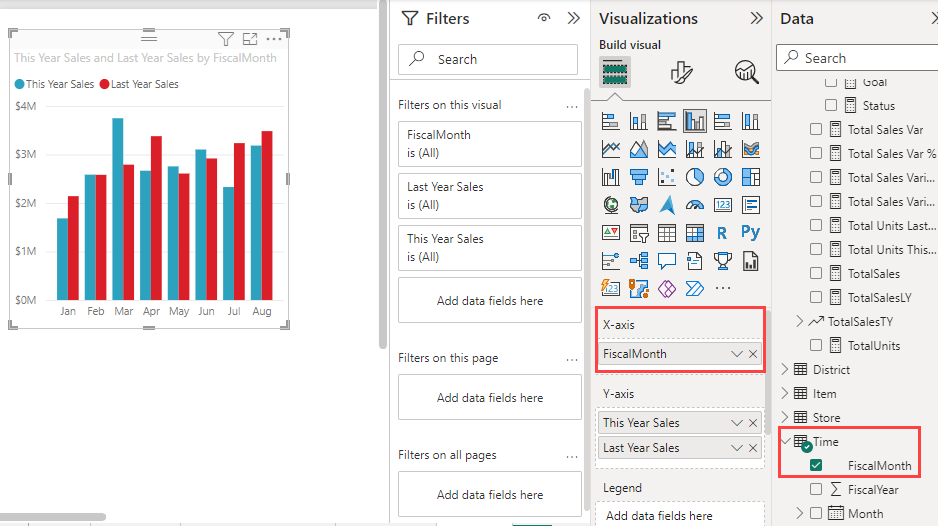Insert the Slicer visual
938x526 pixels.
click(x=638, y=233)
